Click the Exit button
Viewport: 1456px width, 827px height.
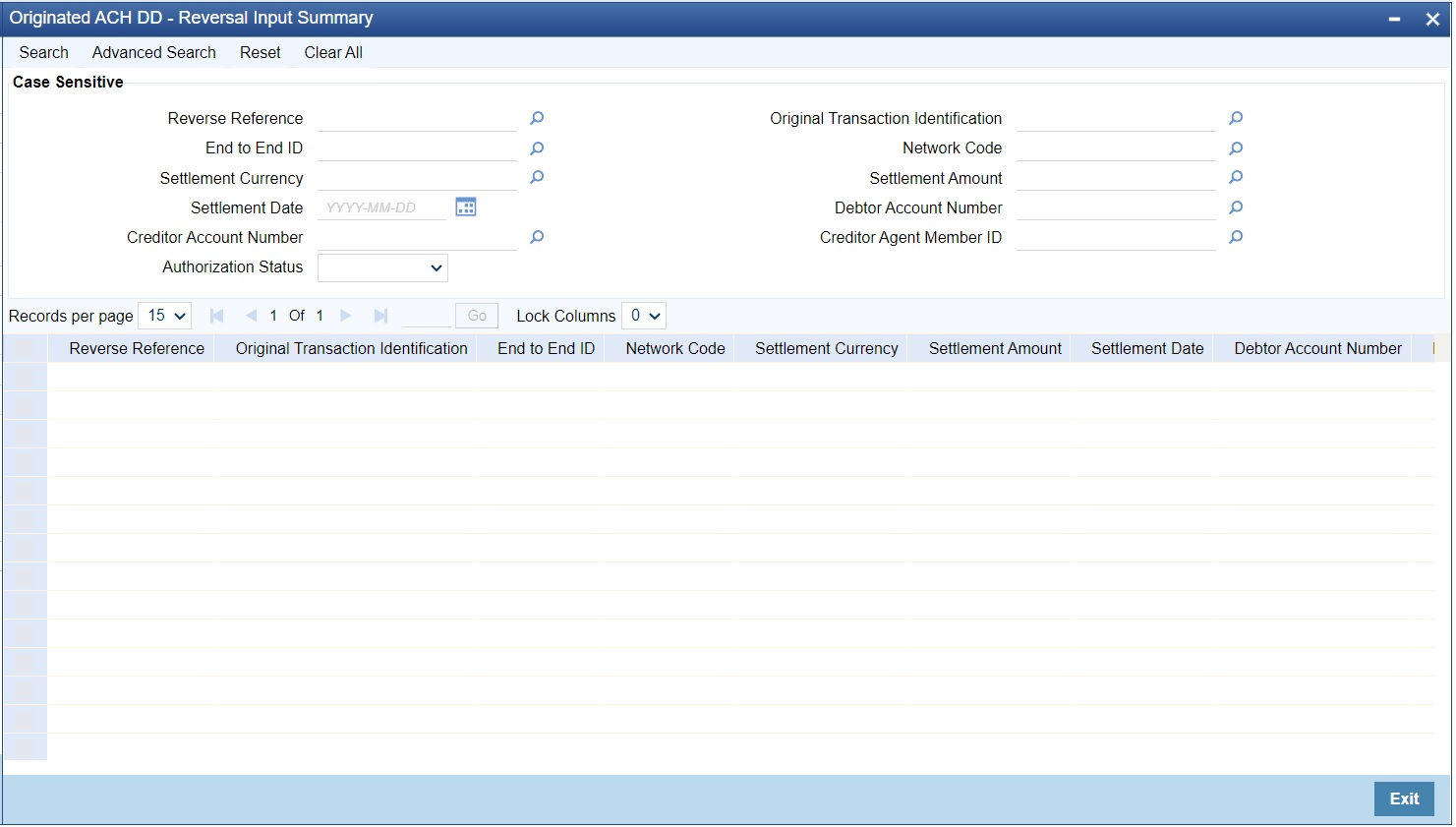click(1404, 798)
